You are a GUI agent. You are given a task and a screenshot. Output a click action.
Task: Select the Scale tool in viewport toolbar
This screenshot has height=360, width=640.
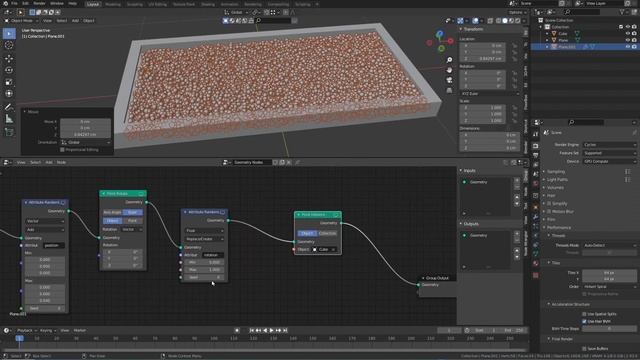coord(9,82)
